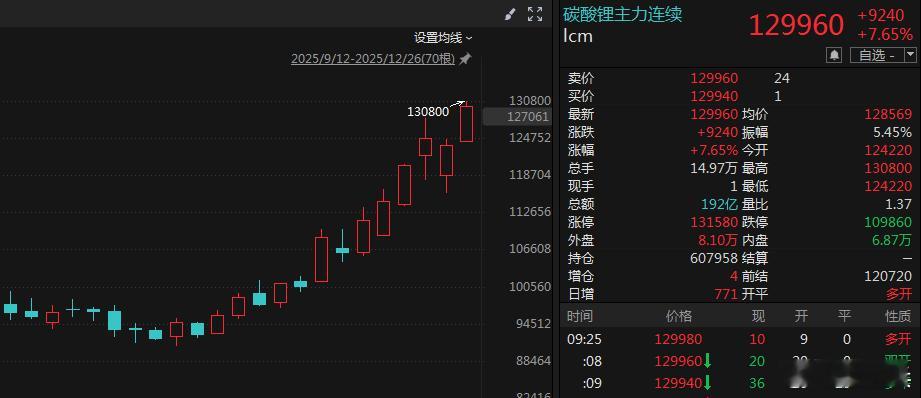The height and width of the screenshot is (398, 921).
Task: Click contract code lcm
Action: point(578,36)
